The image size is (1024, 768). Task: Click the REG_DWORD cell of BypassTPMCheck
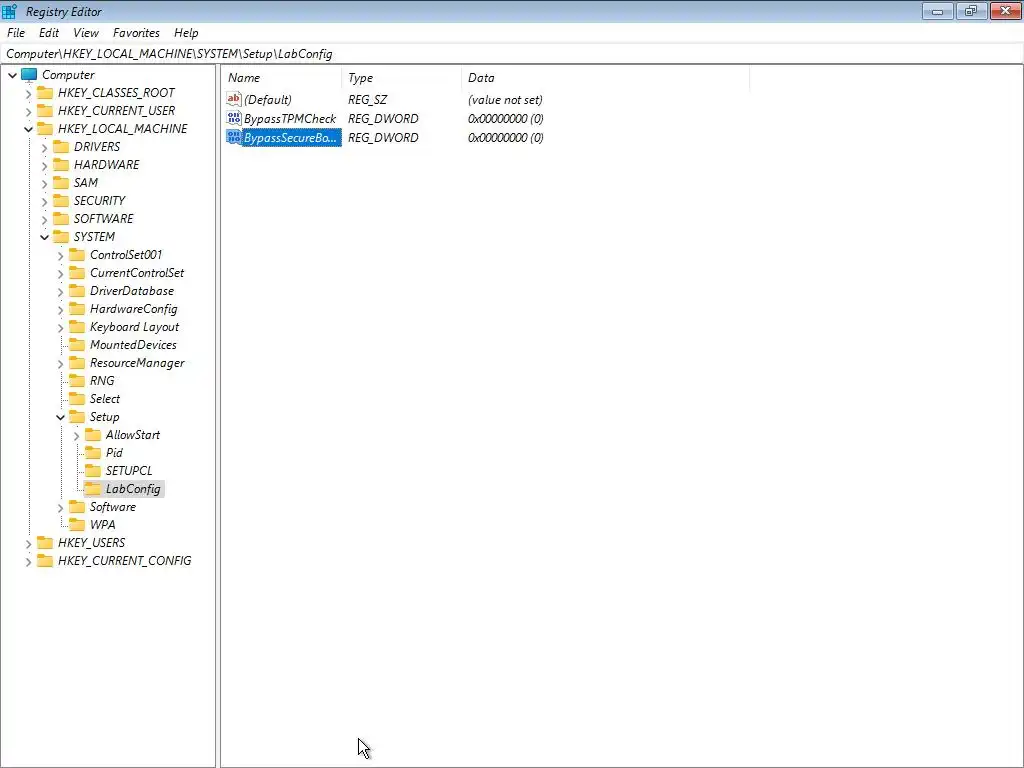[383, 118]
